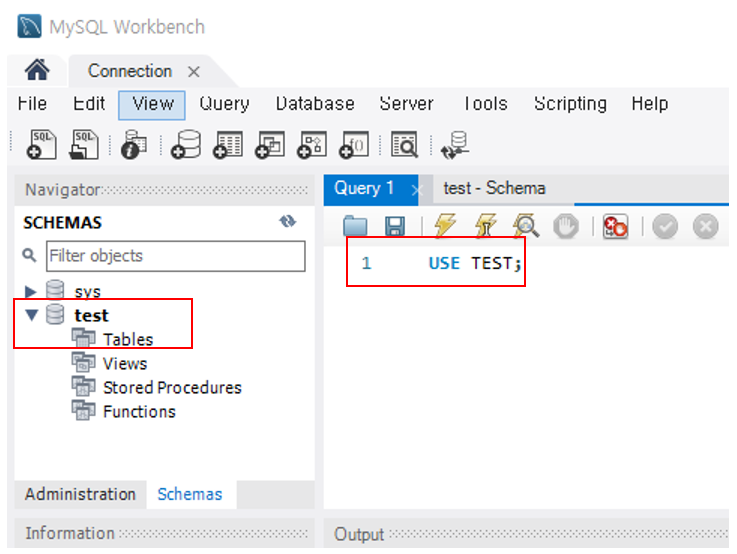Create a new table icon

pyautogui.click(x=228, y=145)
